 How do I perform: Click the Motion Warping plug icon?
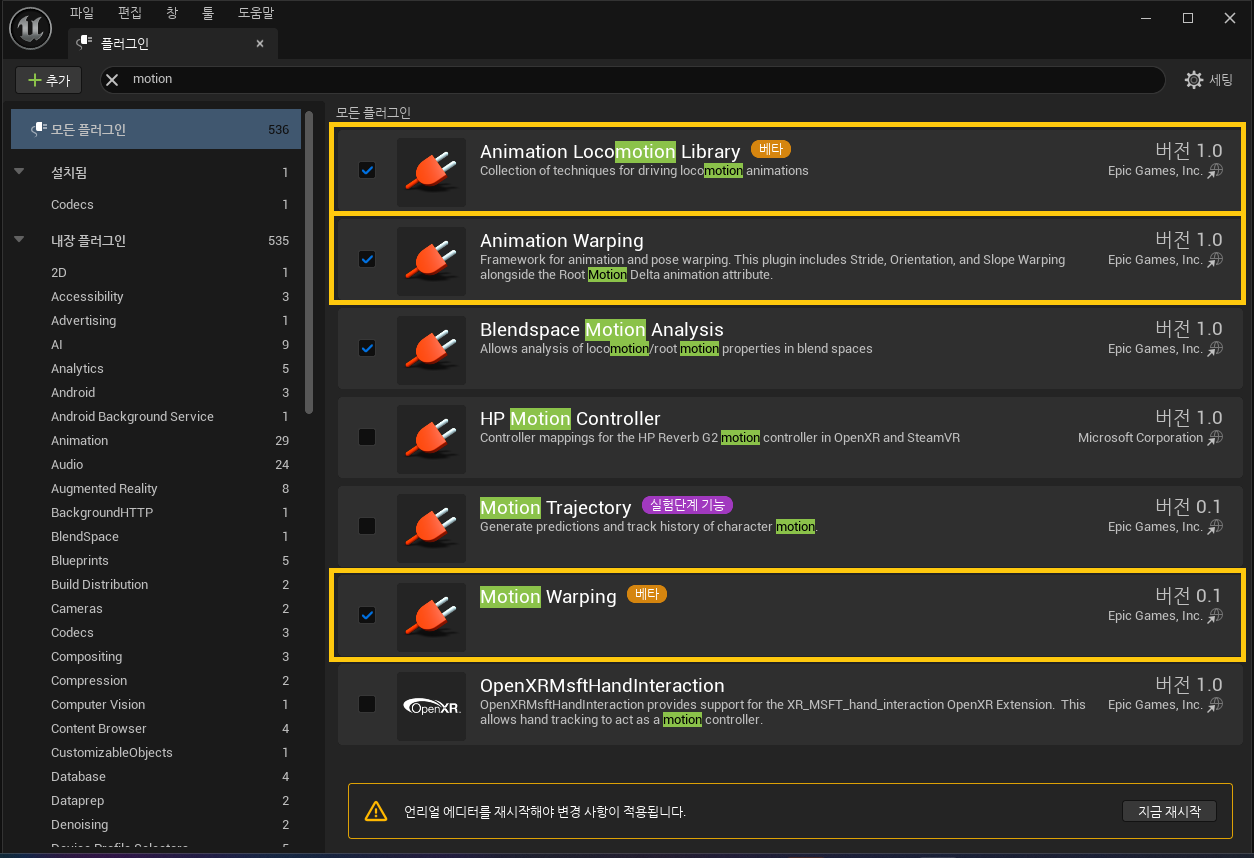pos(431,618)
